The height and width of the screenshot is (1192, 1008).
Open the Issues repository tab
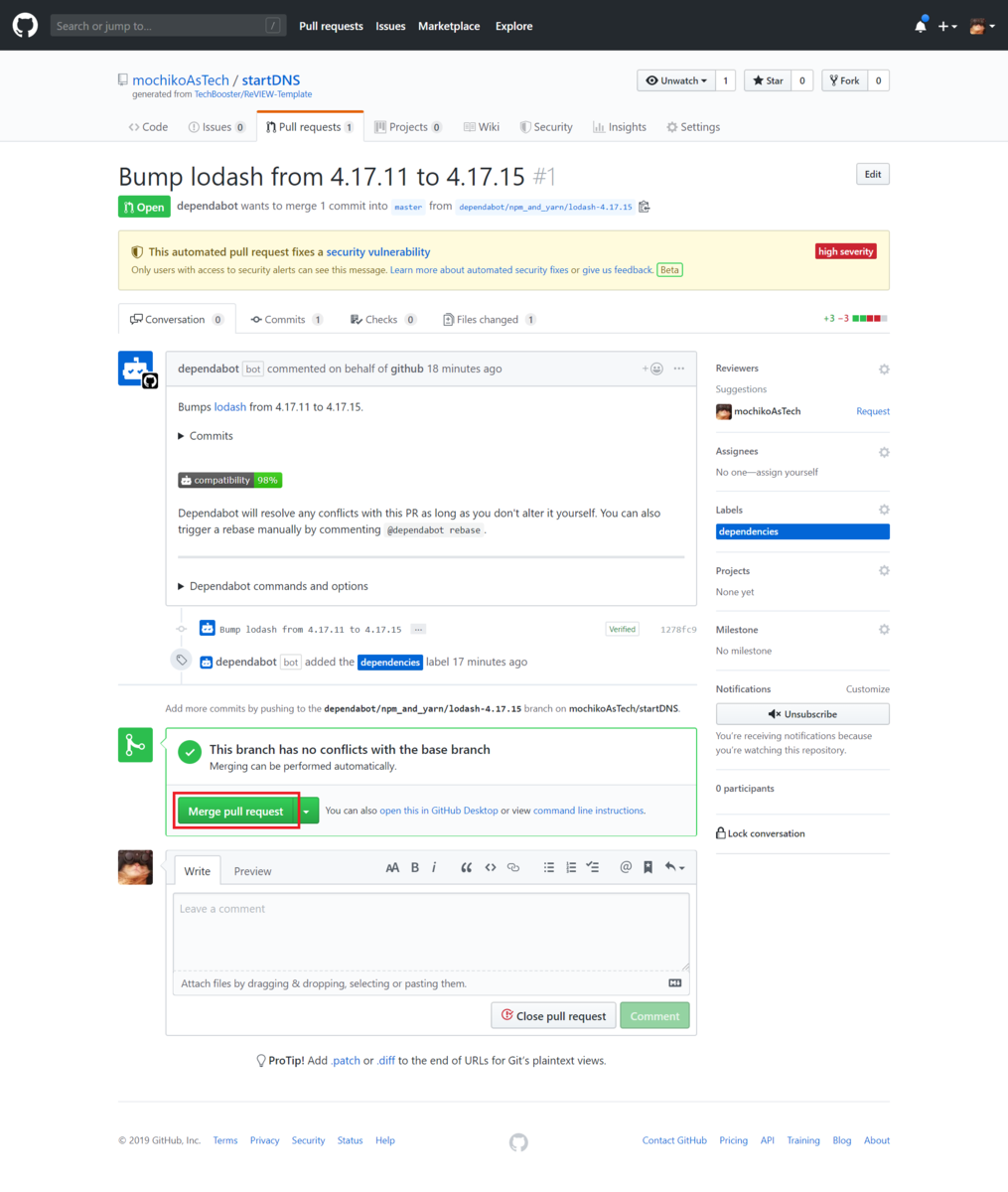[216, 127]
